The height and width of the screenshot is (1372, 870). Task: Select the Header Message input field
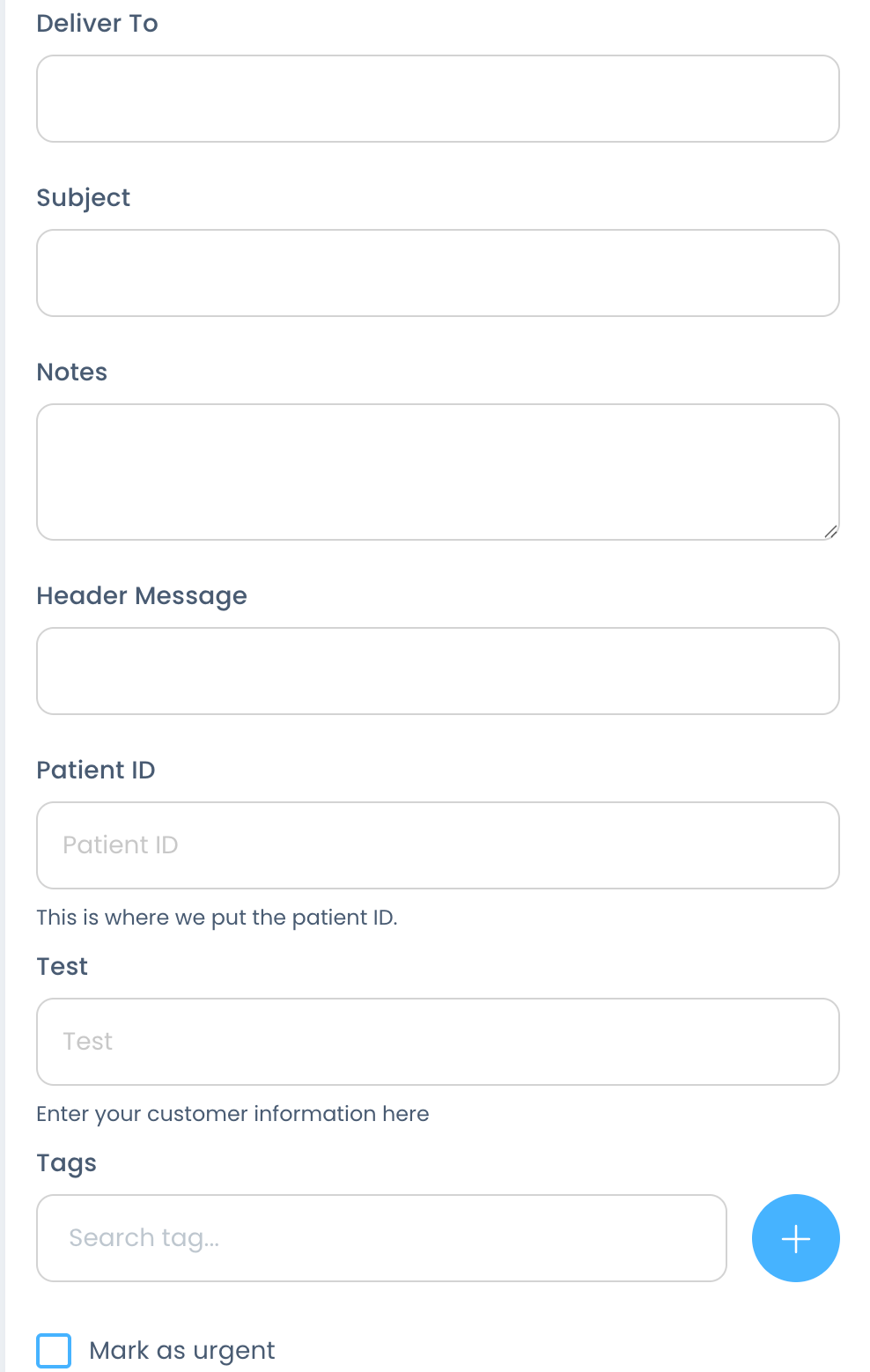click(x=438, y=671)
